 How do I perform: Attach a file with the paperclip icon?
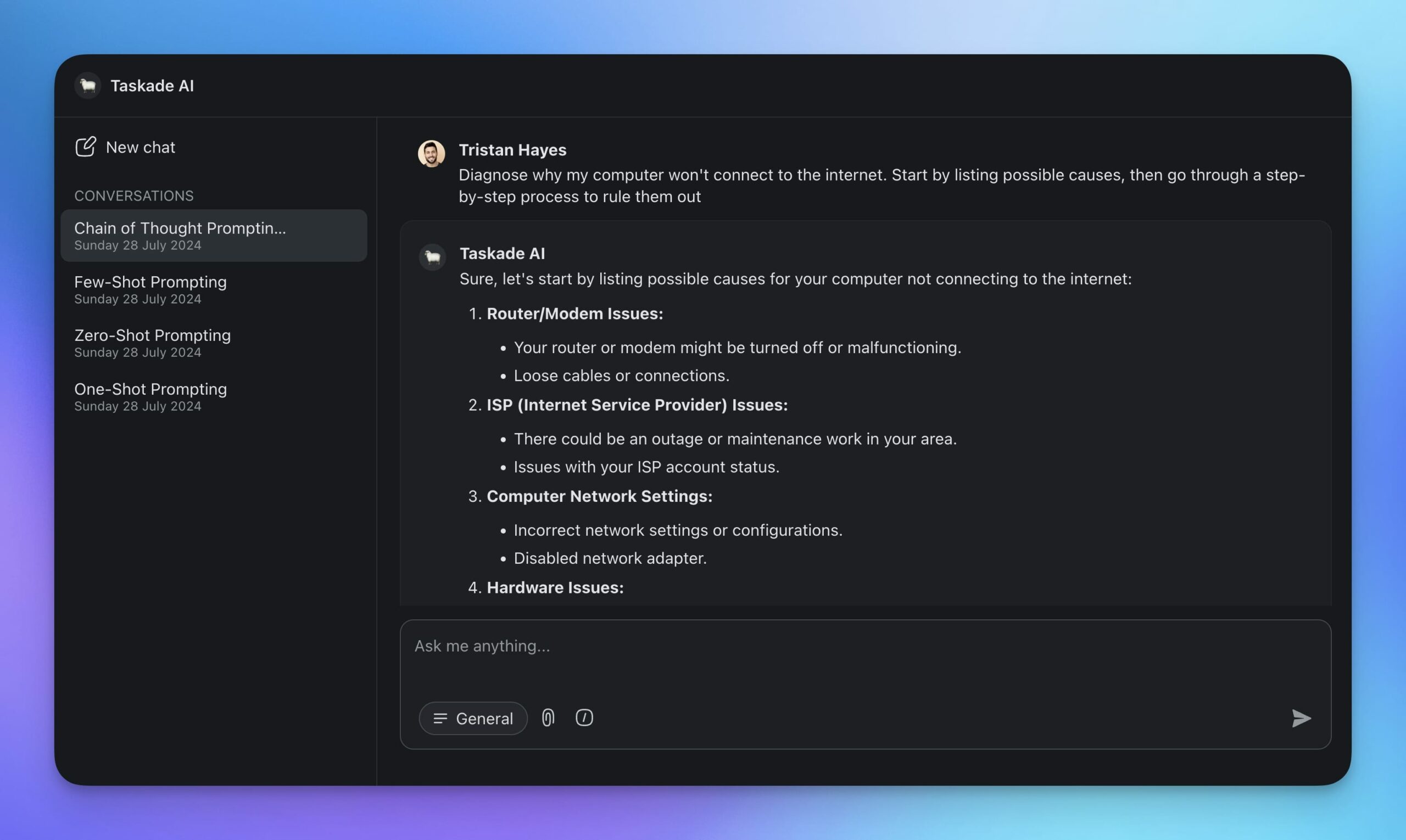tap(548, 718)
